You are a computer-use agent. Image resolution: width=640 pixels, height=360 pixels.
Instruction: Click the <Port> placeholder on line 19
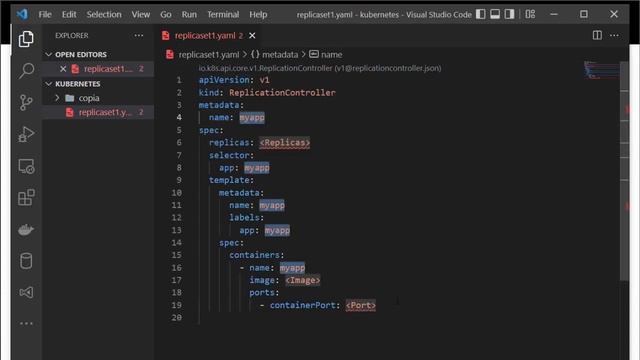pyautogui.click(x=360, y=305)
